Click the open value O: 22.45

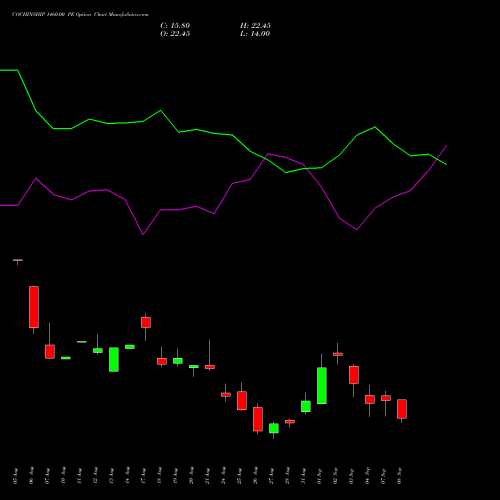coord(175,34)
